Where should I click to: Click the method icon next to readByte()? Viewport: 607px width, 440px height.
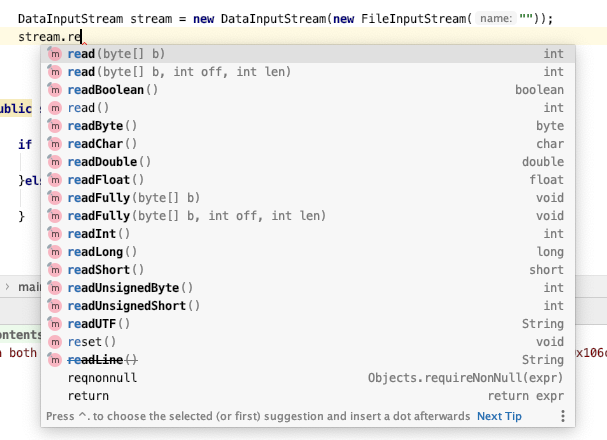pyautogui.click(x=55, y=126)
